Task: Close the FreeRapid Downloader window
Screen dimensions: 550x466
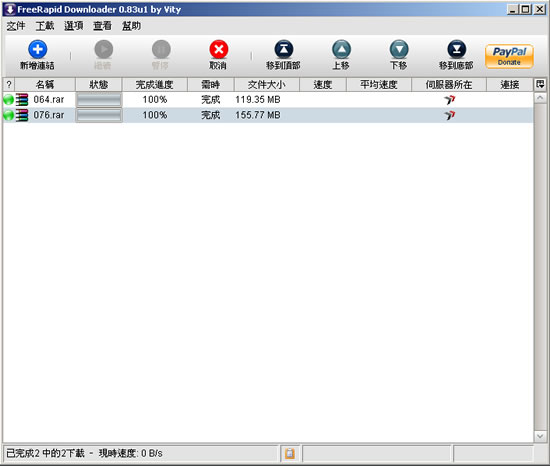Action: tap(539, 9)
